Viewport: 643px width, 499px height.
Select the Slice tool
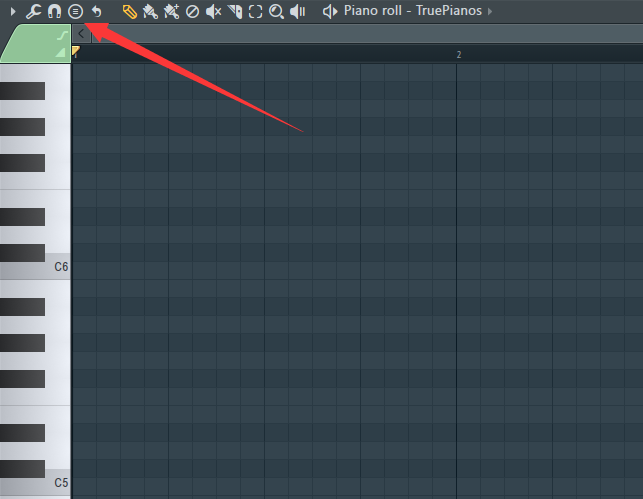235,11
